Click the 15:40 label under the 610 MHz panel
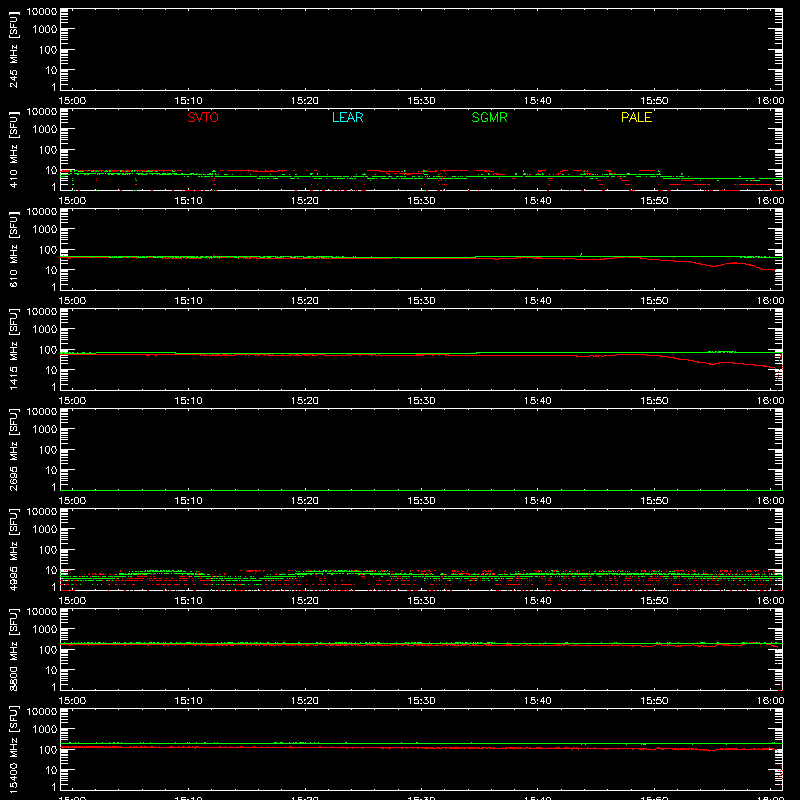The height and width of the screenshot is (800, 800). tap(538, 301)
